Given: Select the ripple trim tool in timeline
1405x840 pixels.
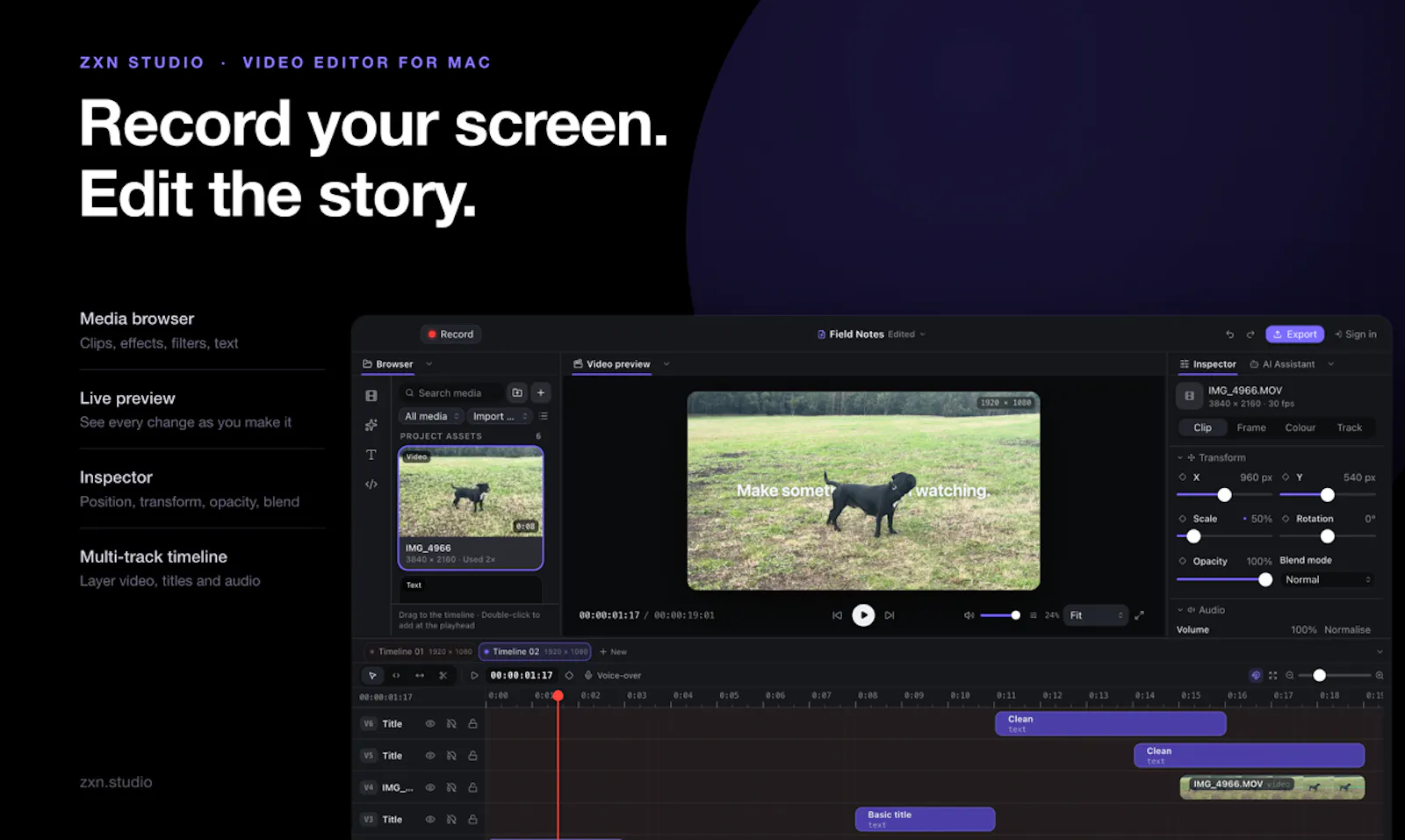Looking at the screenshot, I should pos(396,675).
